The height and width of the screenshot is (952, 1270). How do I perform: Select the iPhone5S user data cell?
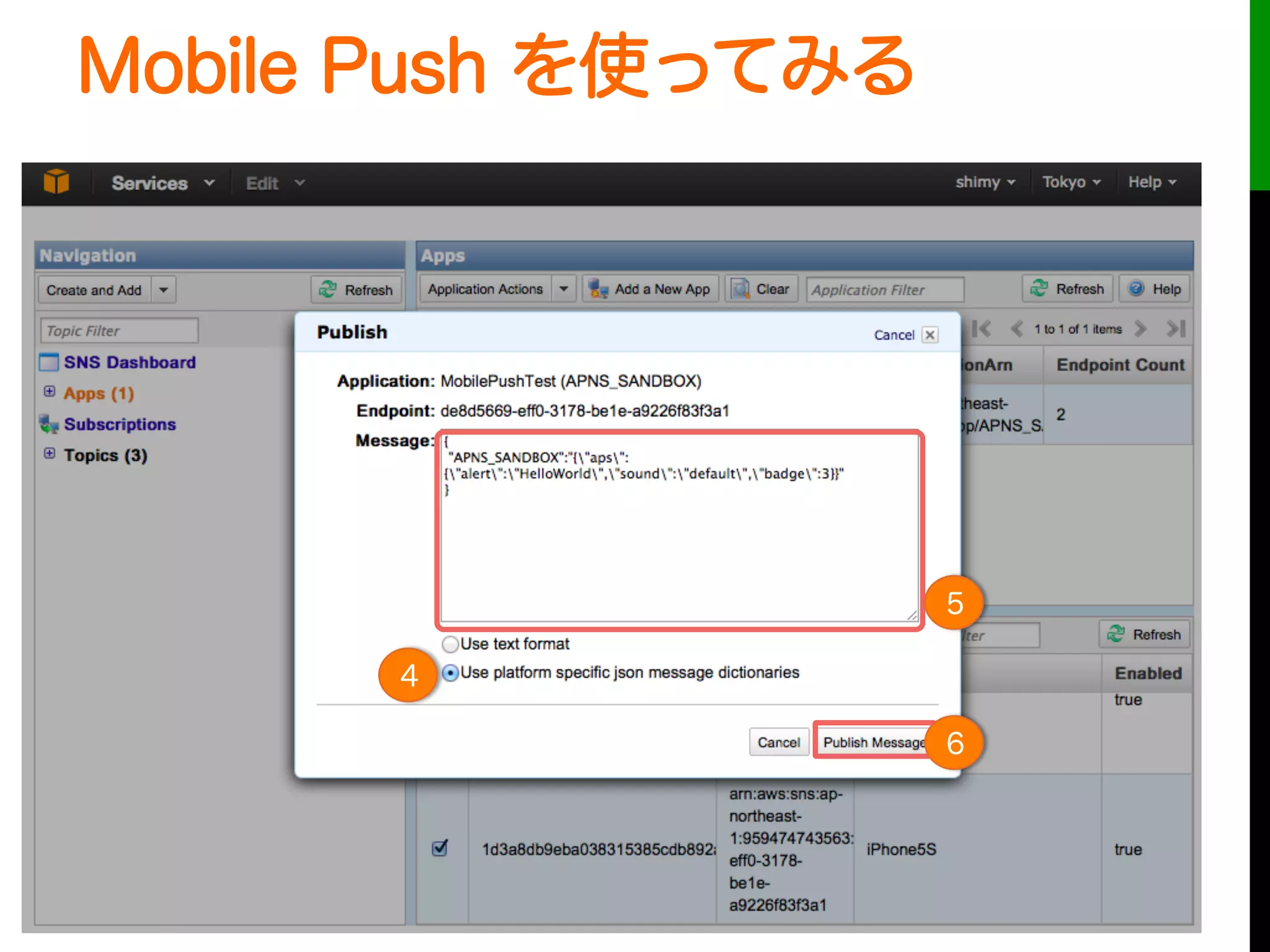click(977, 850)
